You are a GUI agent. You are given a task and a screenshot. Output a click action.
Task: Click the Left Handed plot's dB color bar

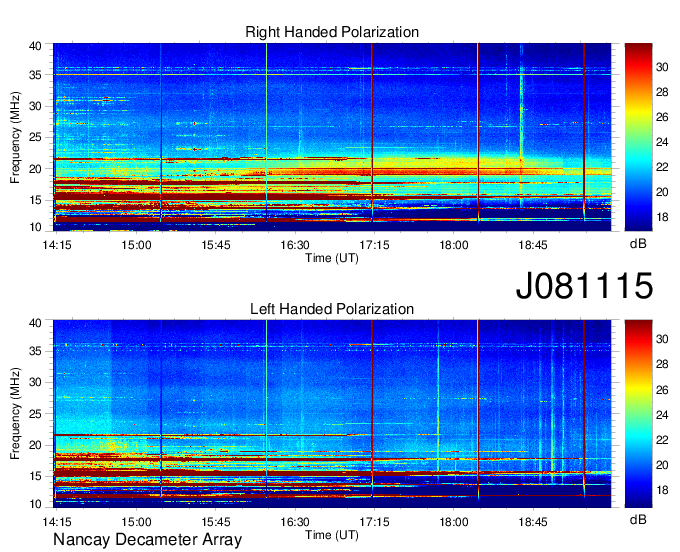coord(638,414)
